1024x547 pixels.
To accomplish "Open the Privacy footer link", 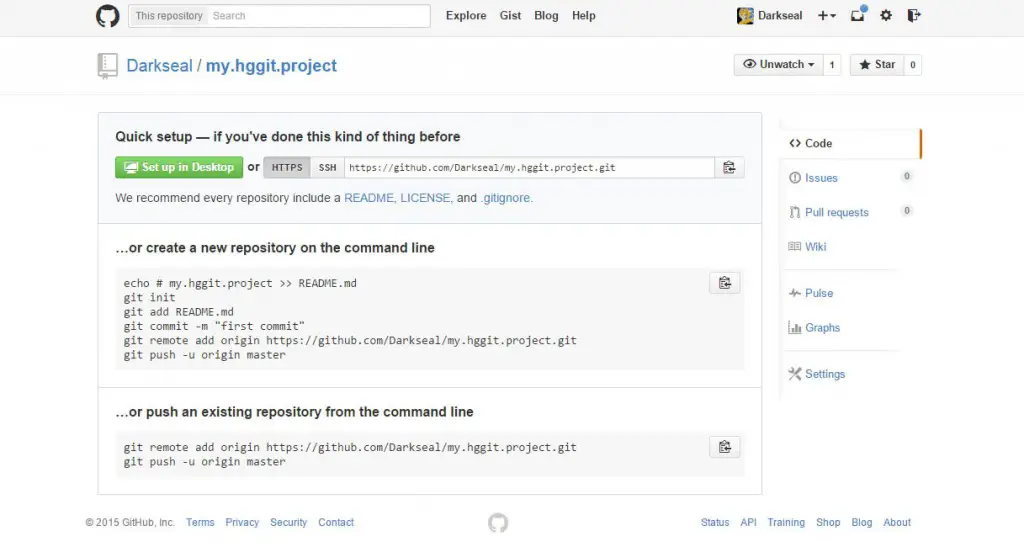I will pos(242,522).
